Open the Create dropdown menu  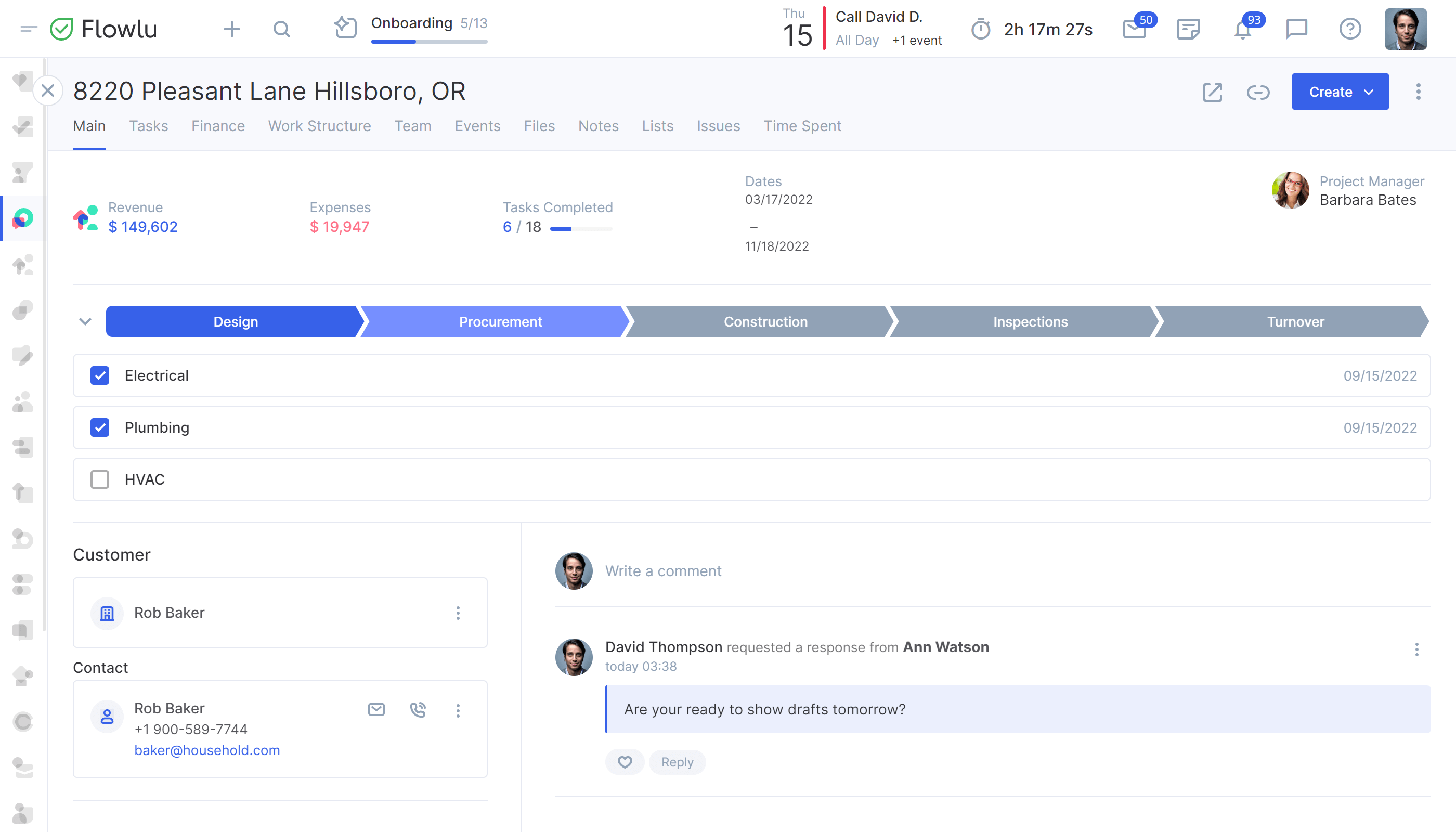(1340, 92)
